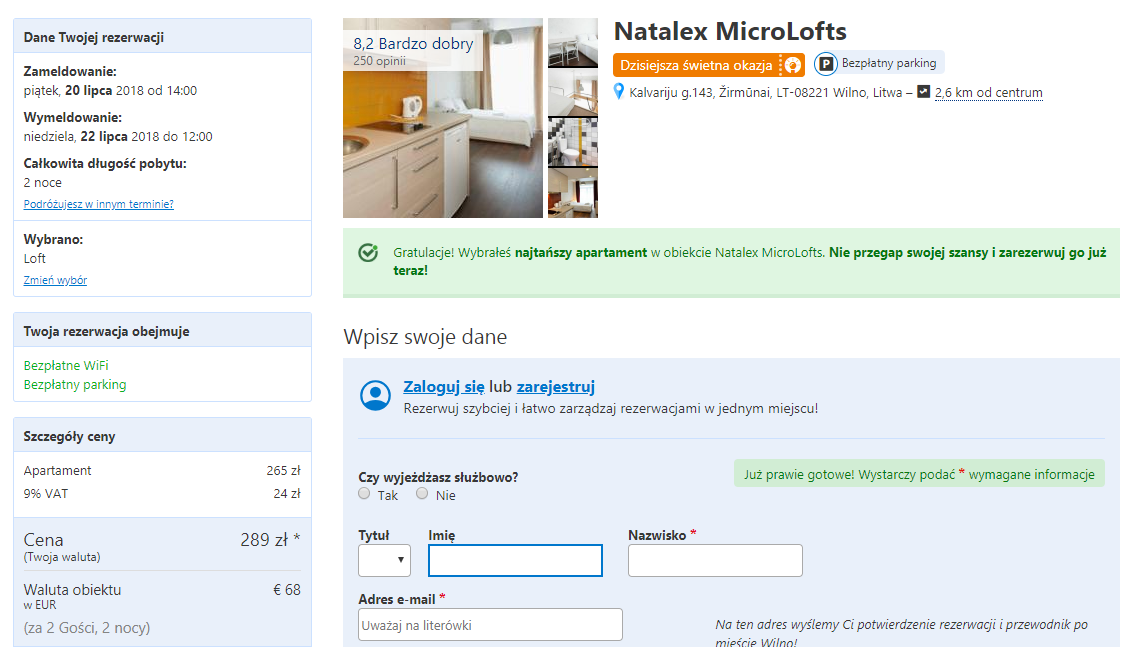Image resolution: width=1127 pixels, height=647 pixels.
Task: Open the Tytuł dropdown
Action: [385, 560]
